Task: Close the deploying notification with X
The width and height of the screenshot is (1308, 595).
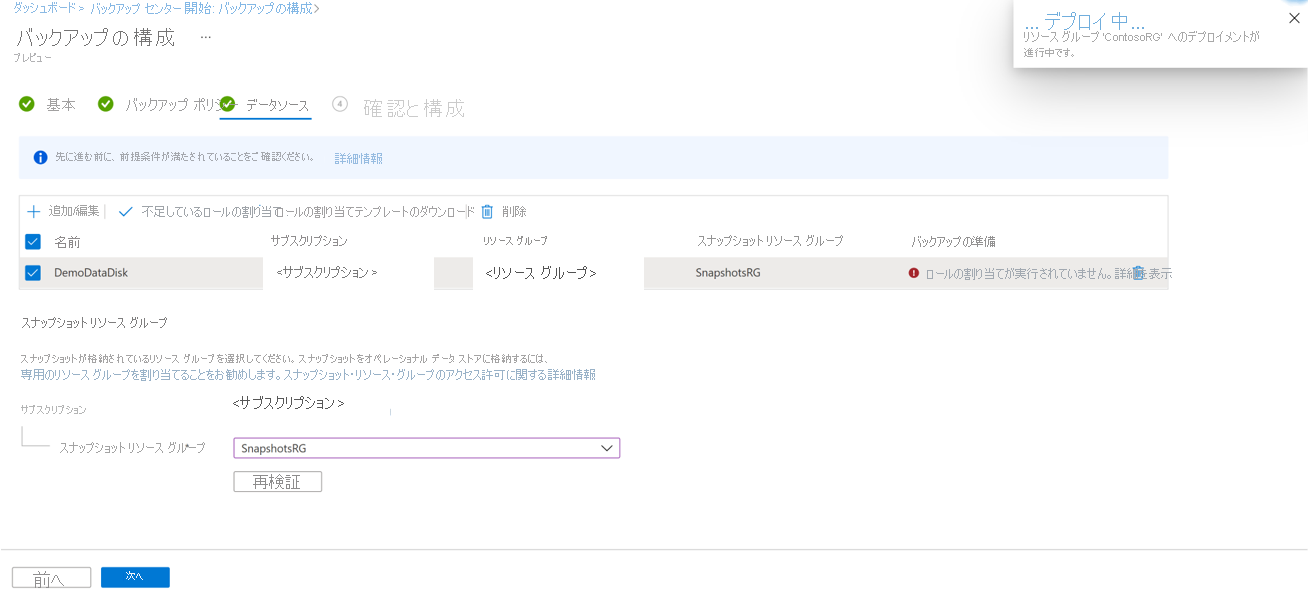Action: point(1294,18)
